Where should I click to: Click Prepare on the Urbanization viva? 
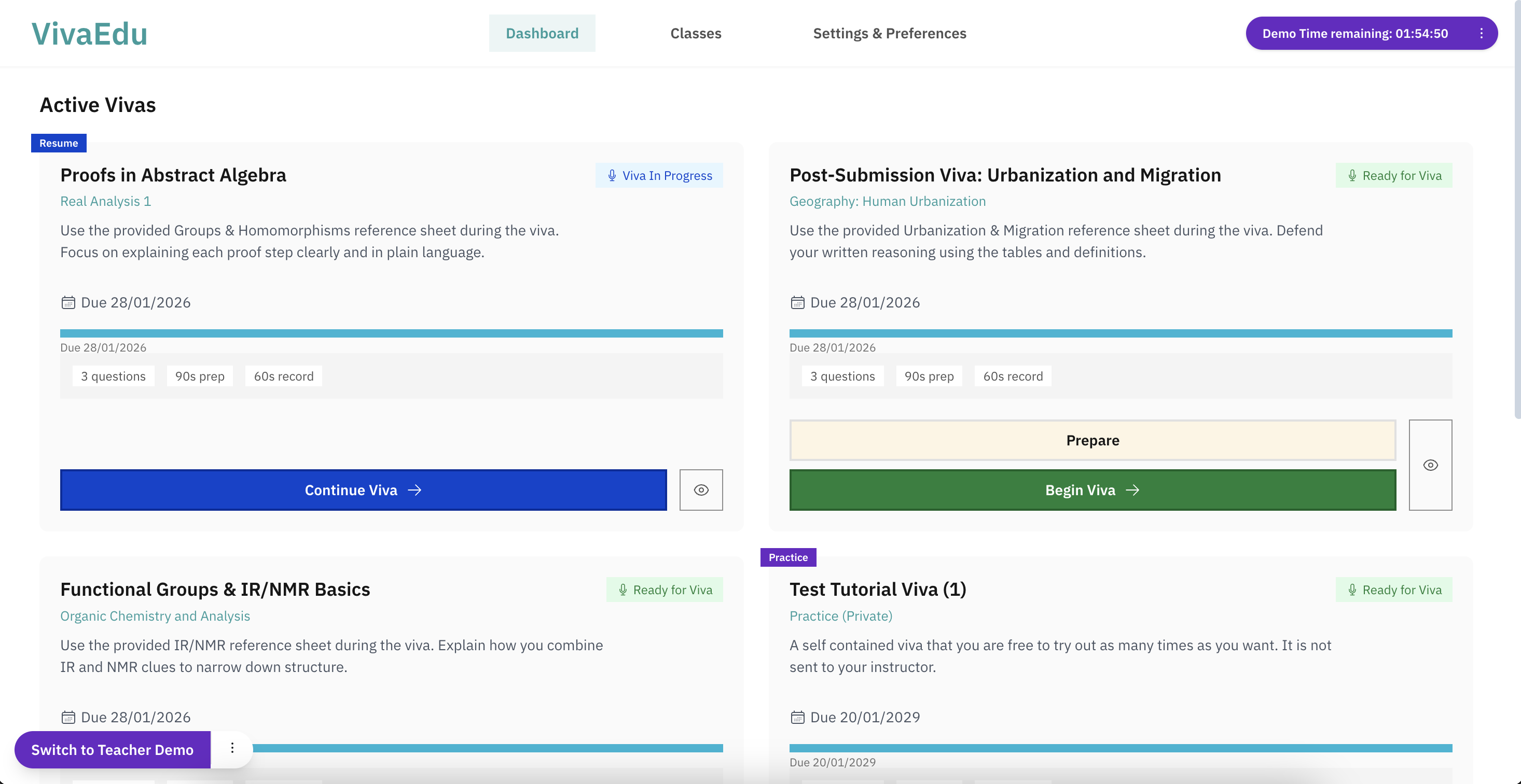(1092, 440)
